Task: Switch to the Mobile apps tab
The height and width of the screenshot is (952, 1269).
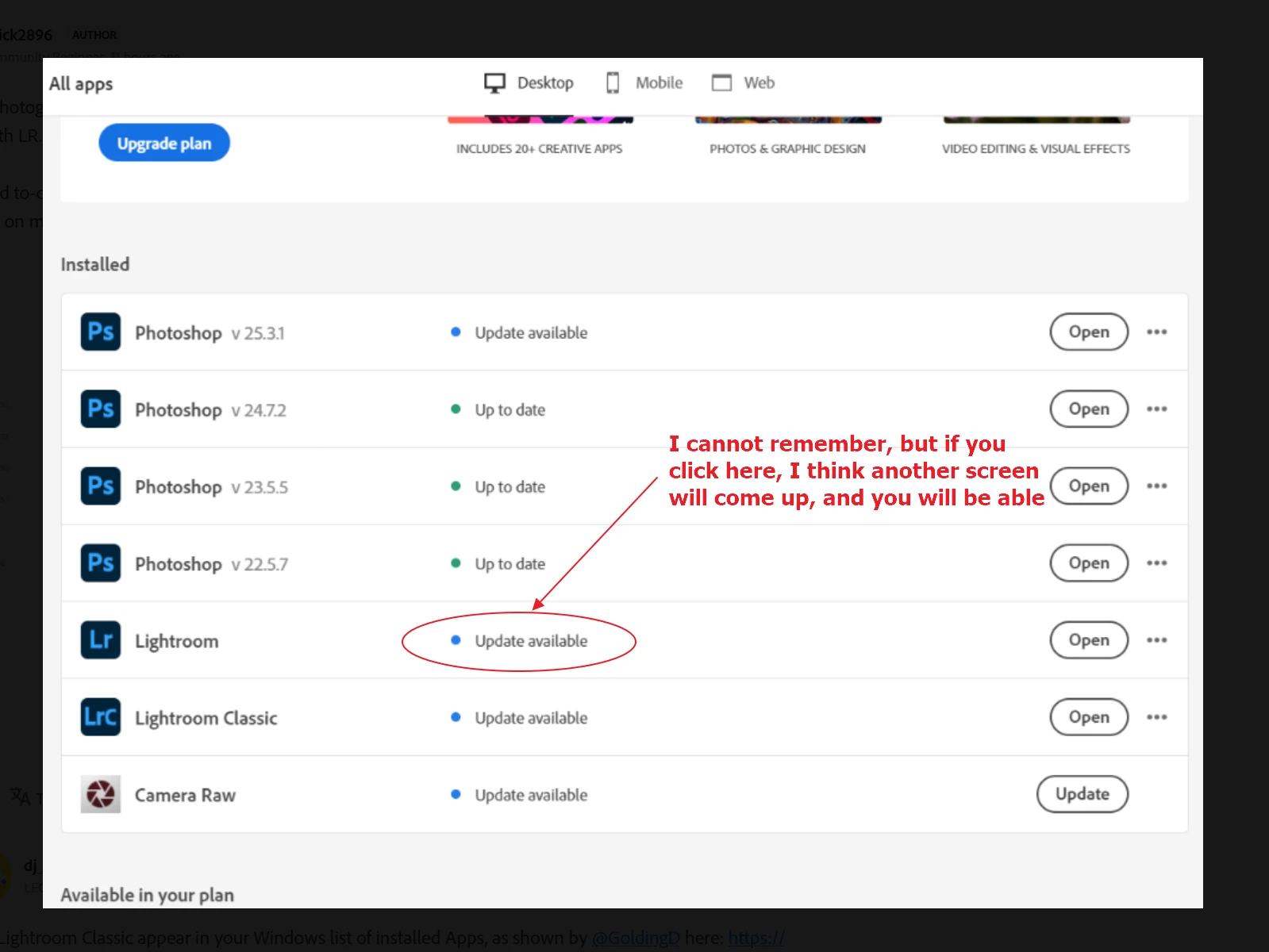Action: (644, 83)
